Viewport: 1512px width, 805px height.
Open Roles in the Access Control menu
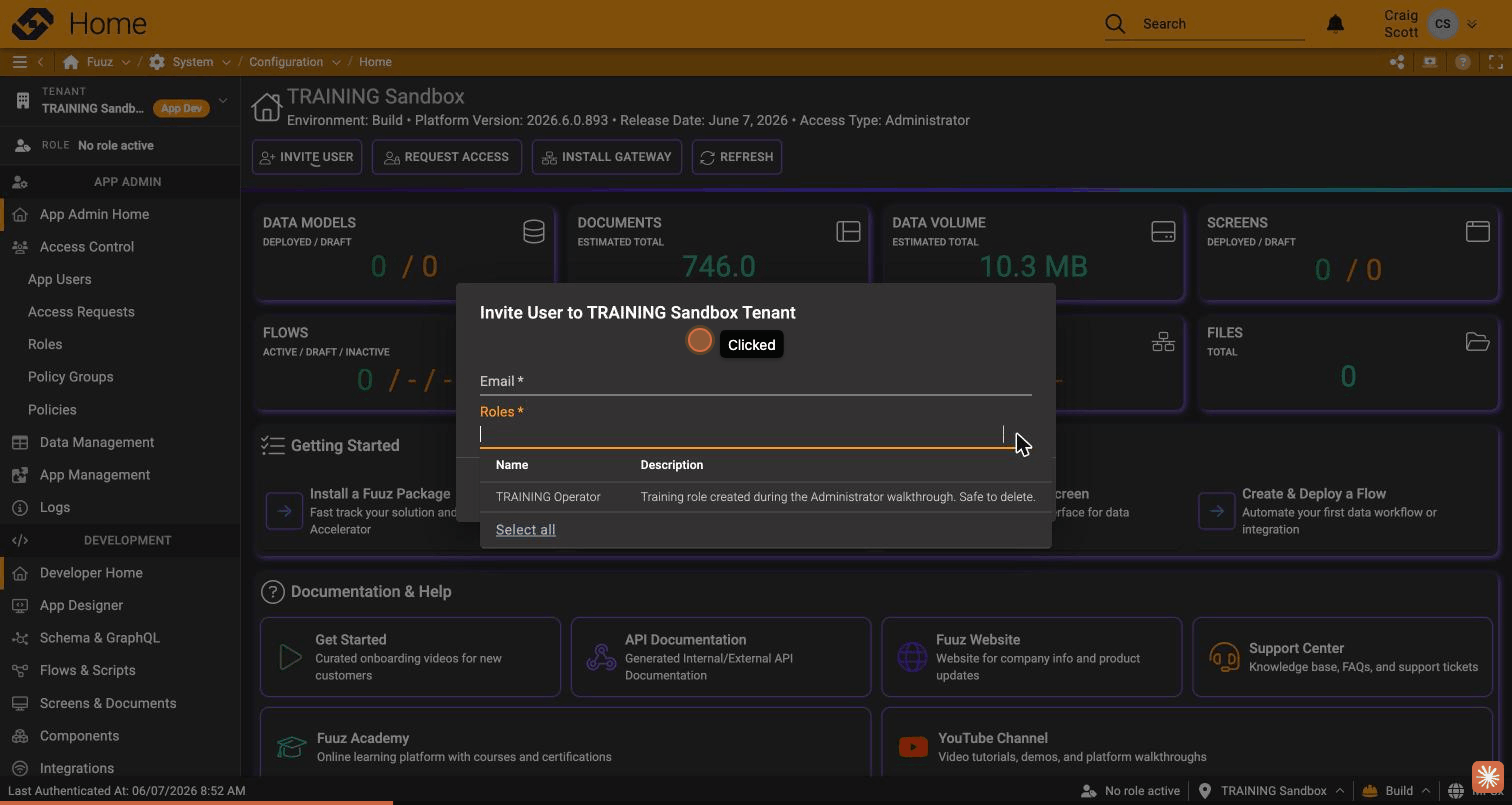[x=45, y=344]
